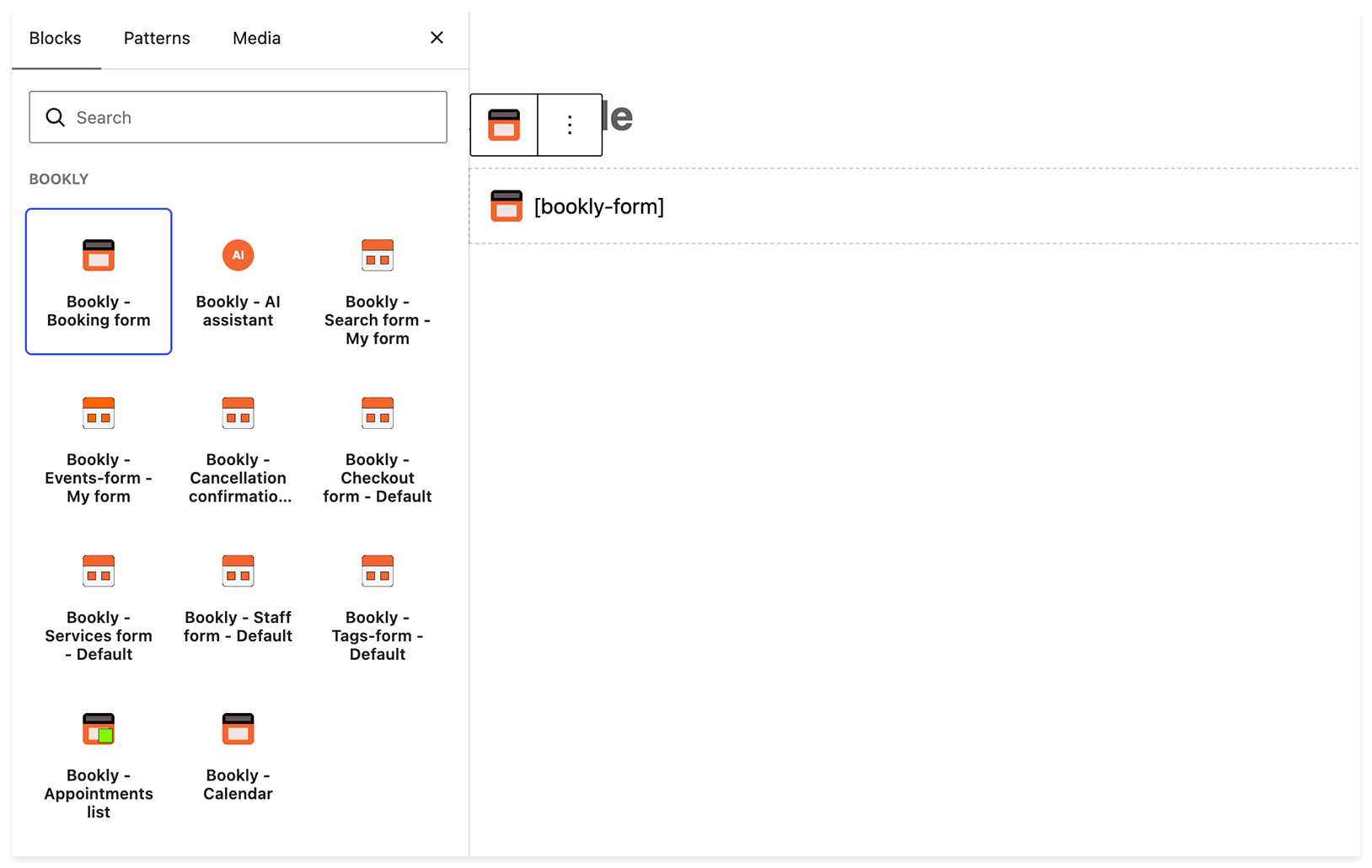Close the block inserter panel
The width and height of the screenshot is (1372, 868).
coord(437,38)
